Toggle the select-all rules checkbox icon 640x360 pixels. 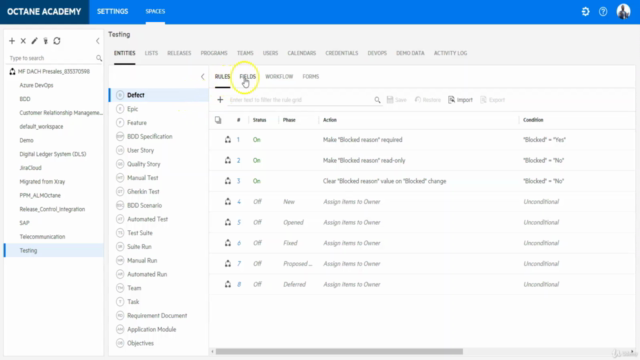pyautogui.click(x=218, y=120)
